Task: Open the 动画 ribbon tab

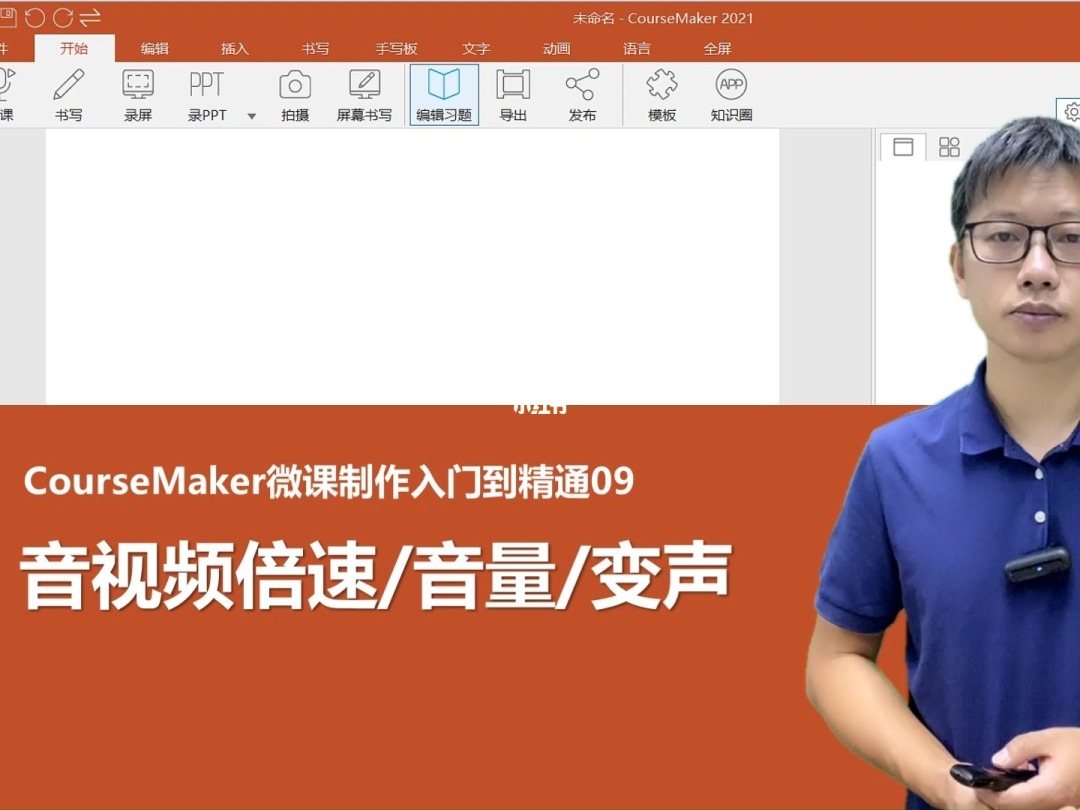Action: pyautogui.click(x=557, y=48)
